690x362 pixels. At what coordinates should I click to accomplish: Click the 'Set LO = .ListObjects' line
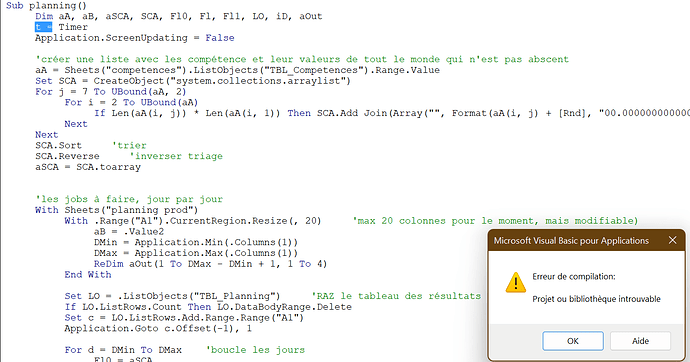pos(172,296)
